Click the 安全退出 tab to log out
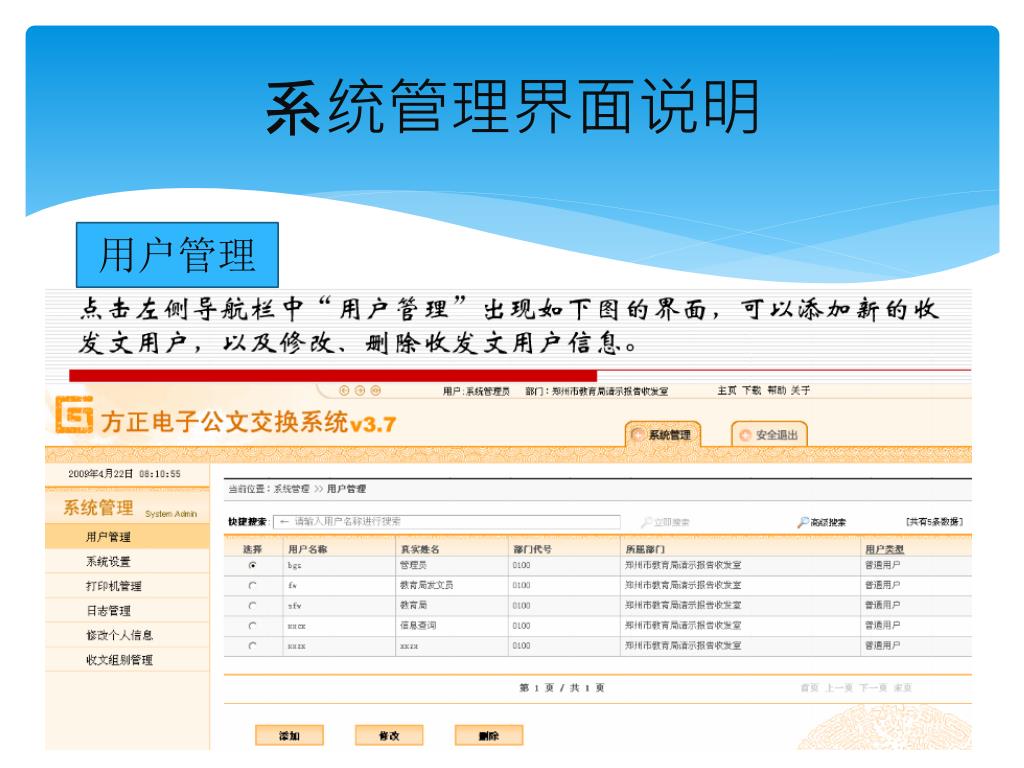Viewport: 1024px width, 768px height. click(769, 435)
